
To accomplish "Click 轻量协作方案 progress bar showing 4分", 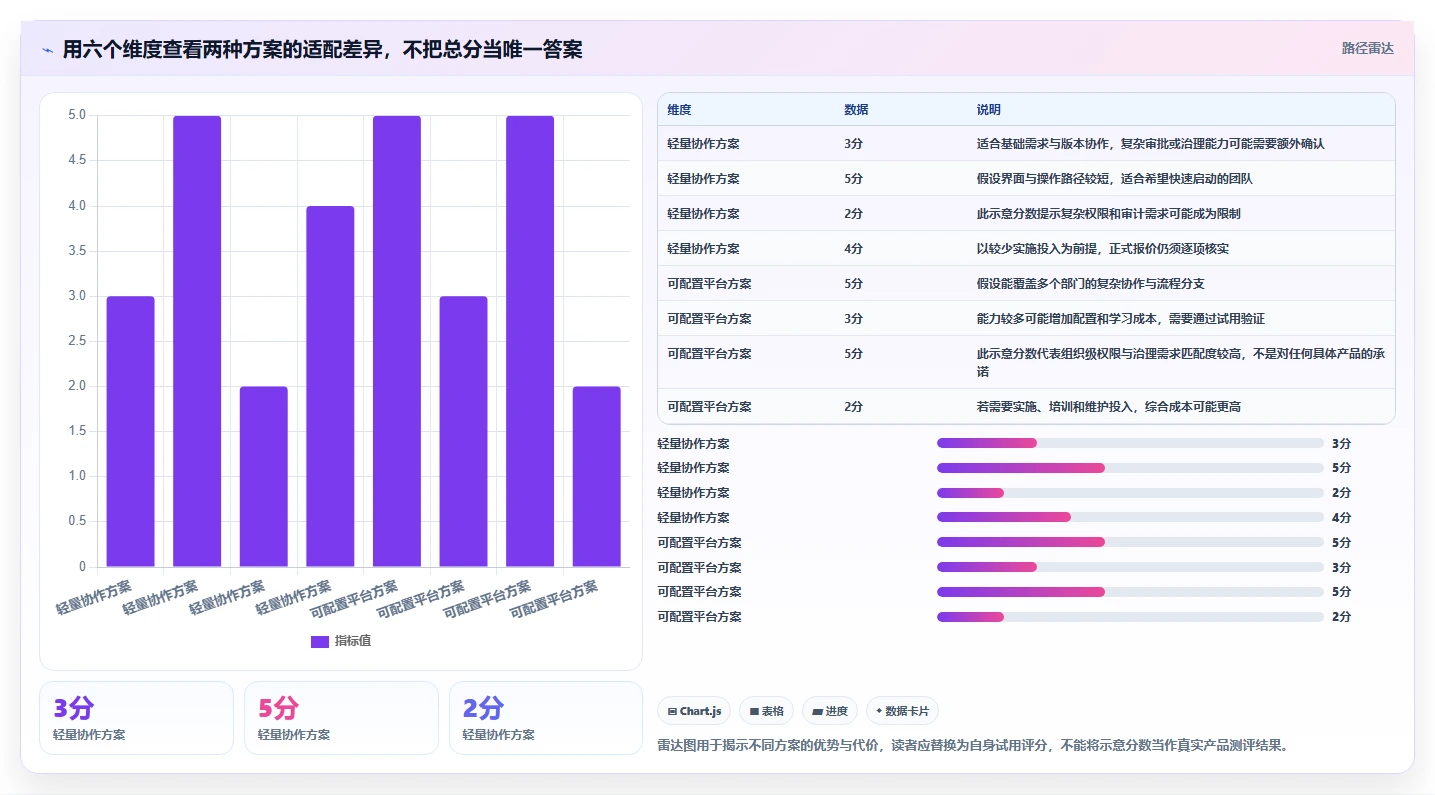I will point(1130,518).
